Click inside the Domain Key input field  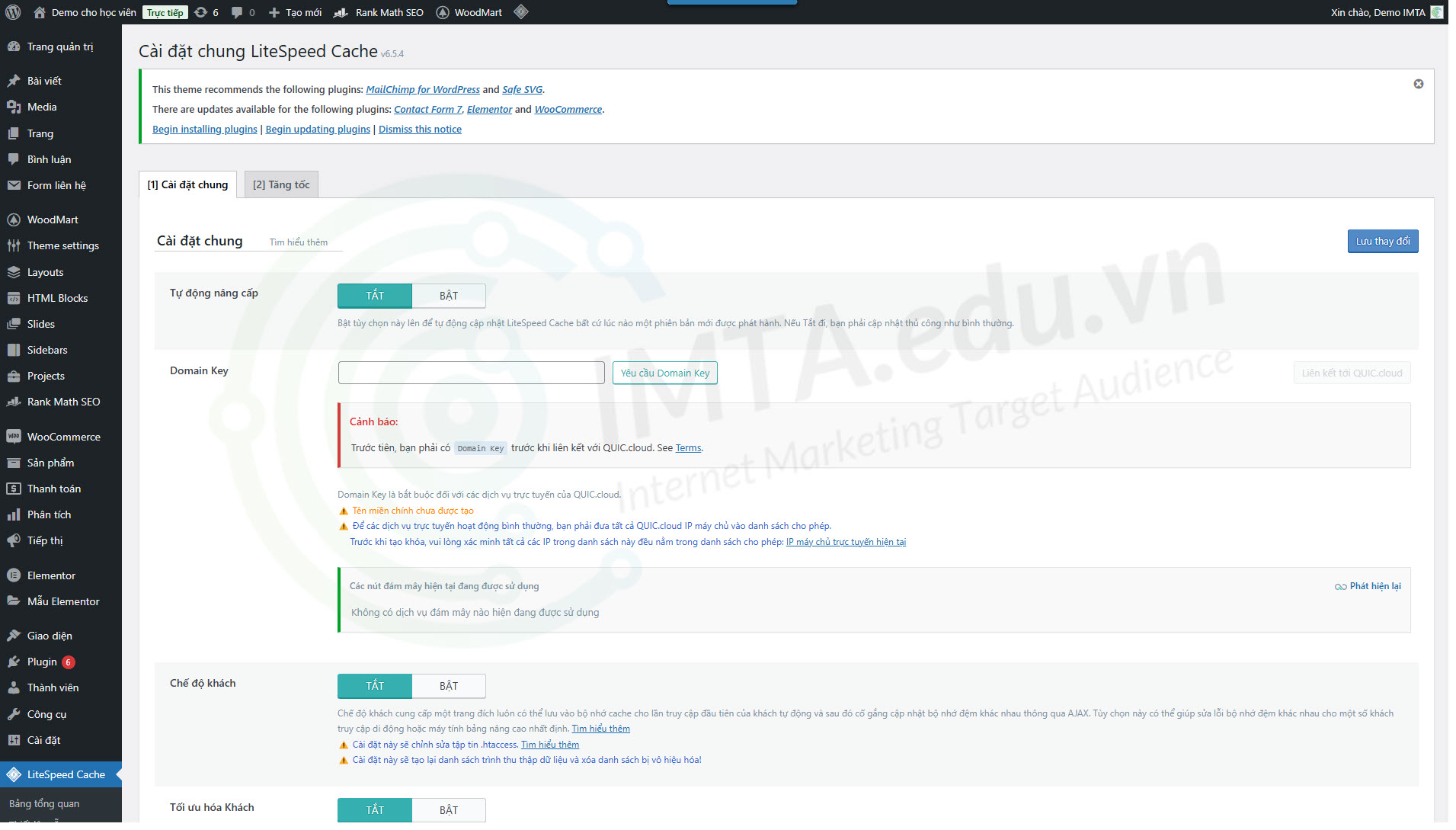click(x=472, y=373)
